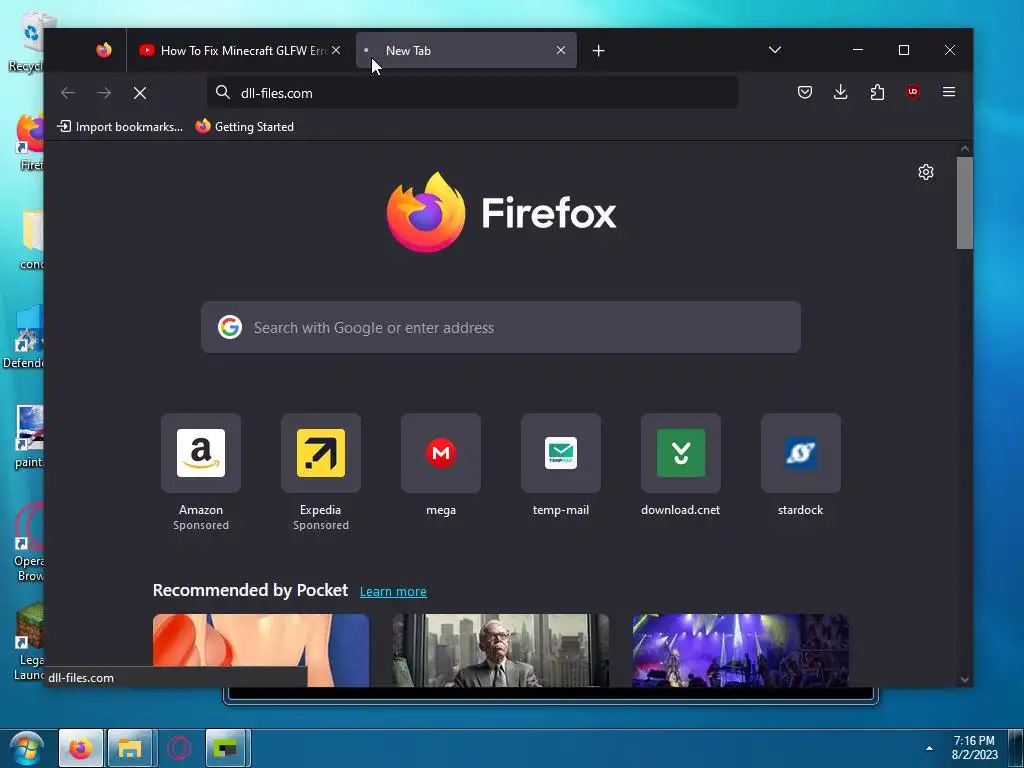Click the taskbar clock showing 7:16 PM

(x=974, y=748)
